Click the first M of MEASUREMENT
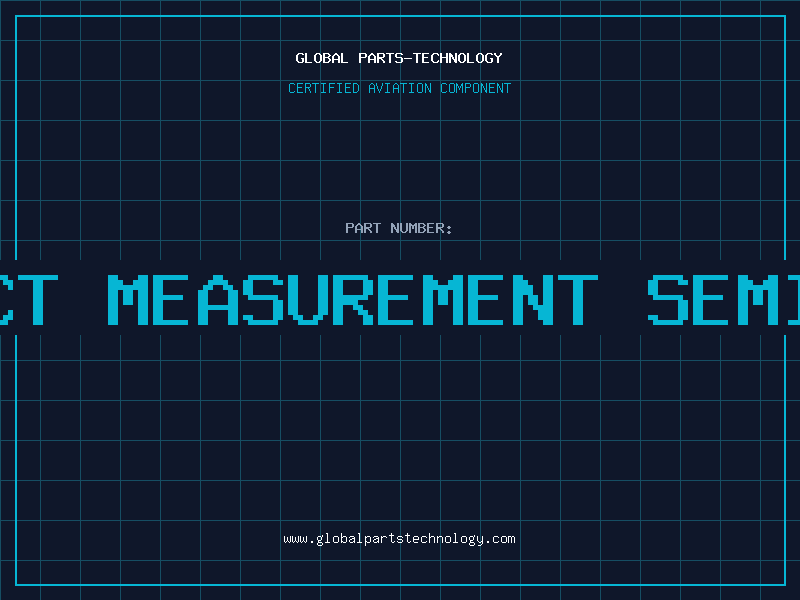This screenshot has height=600, width=800. point(128,300)
